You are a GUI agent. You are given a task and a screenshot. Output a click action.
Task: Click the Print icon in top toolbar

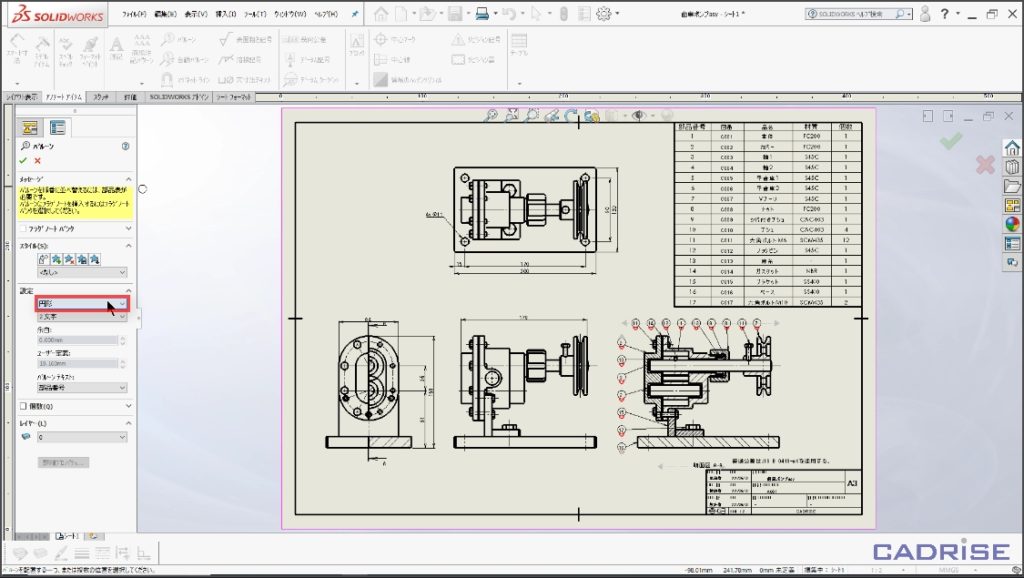(482, 14)
